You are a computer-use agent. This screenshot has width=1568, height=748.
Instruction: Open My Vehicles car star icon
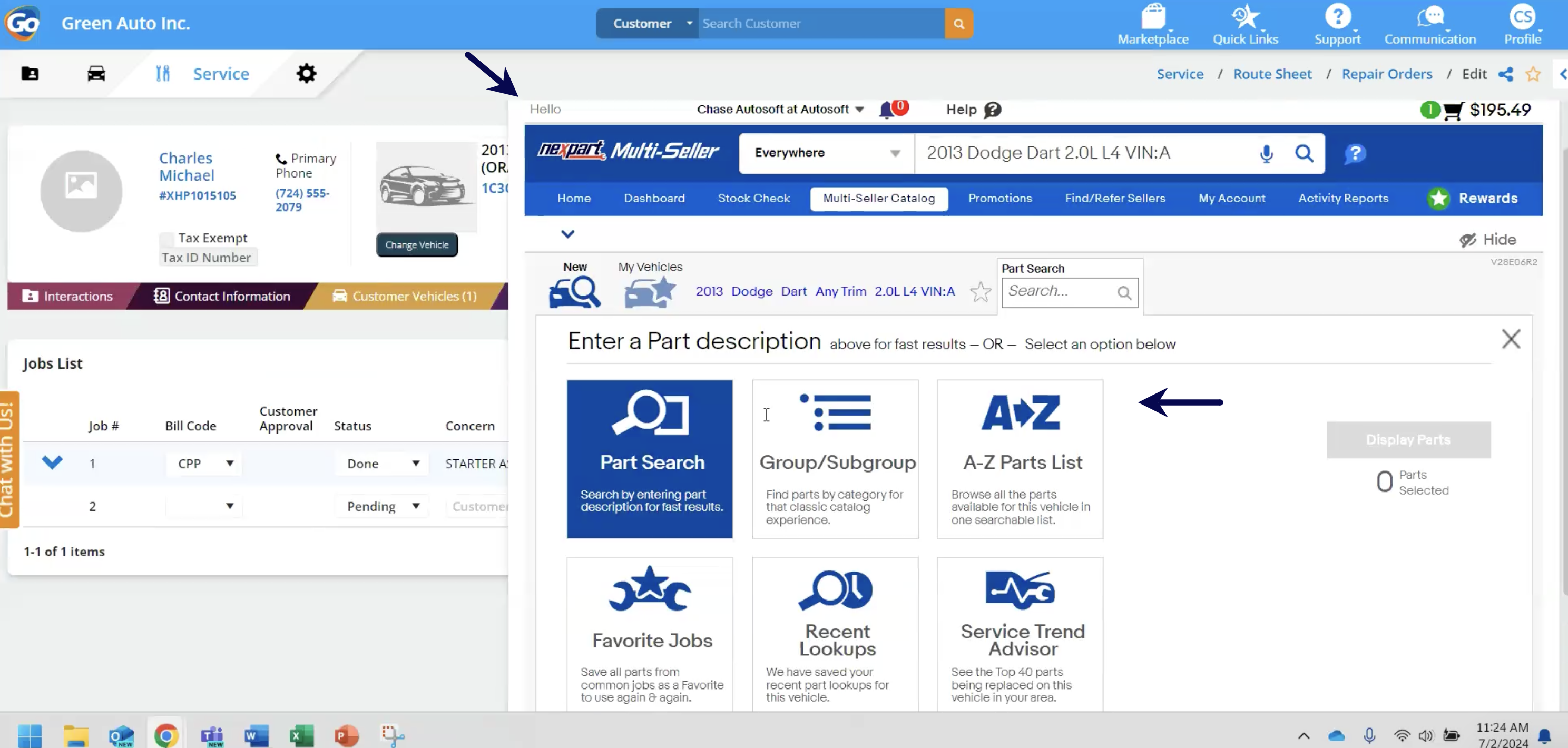(650, 292)
